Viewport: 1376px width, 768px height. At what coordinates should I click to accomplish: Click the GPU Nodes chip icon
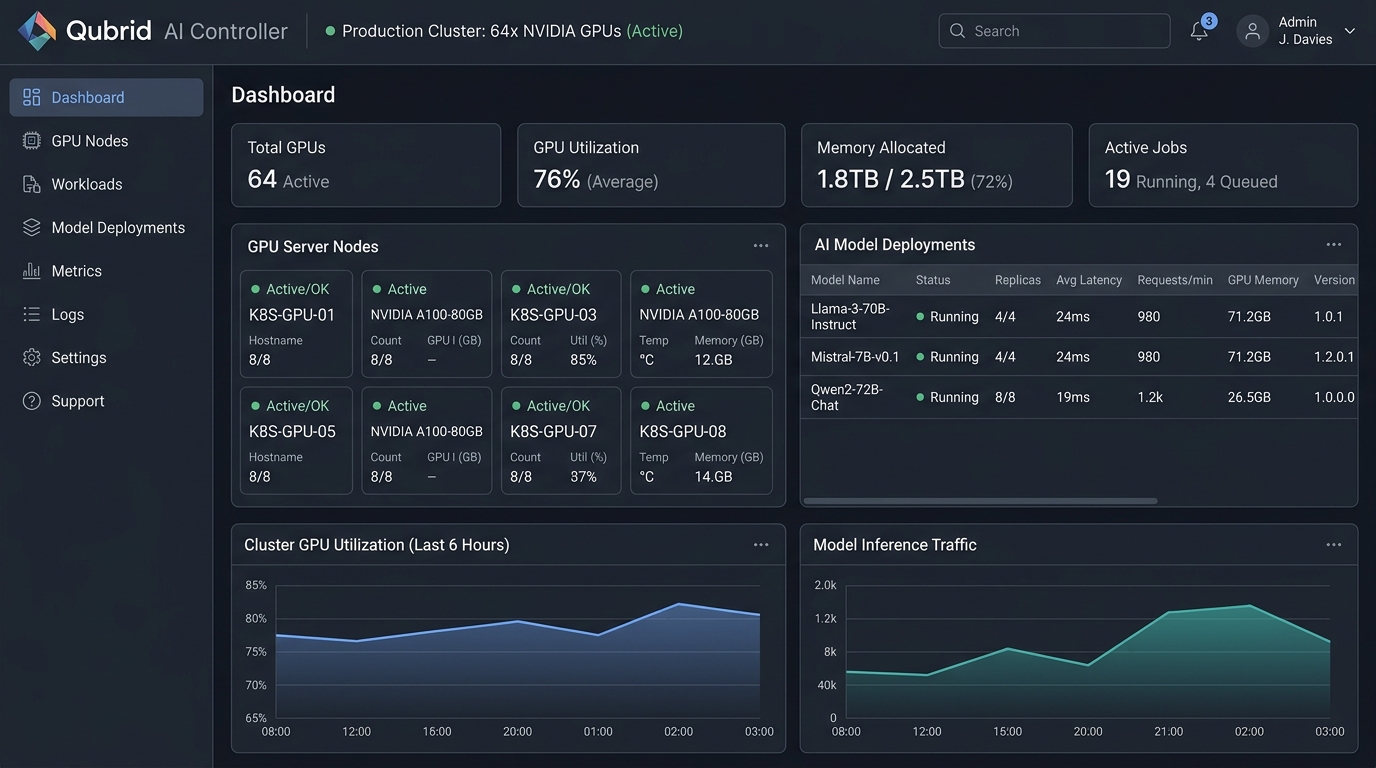[32, 141]
